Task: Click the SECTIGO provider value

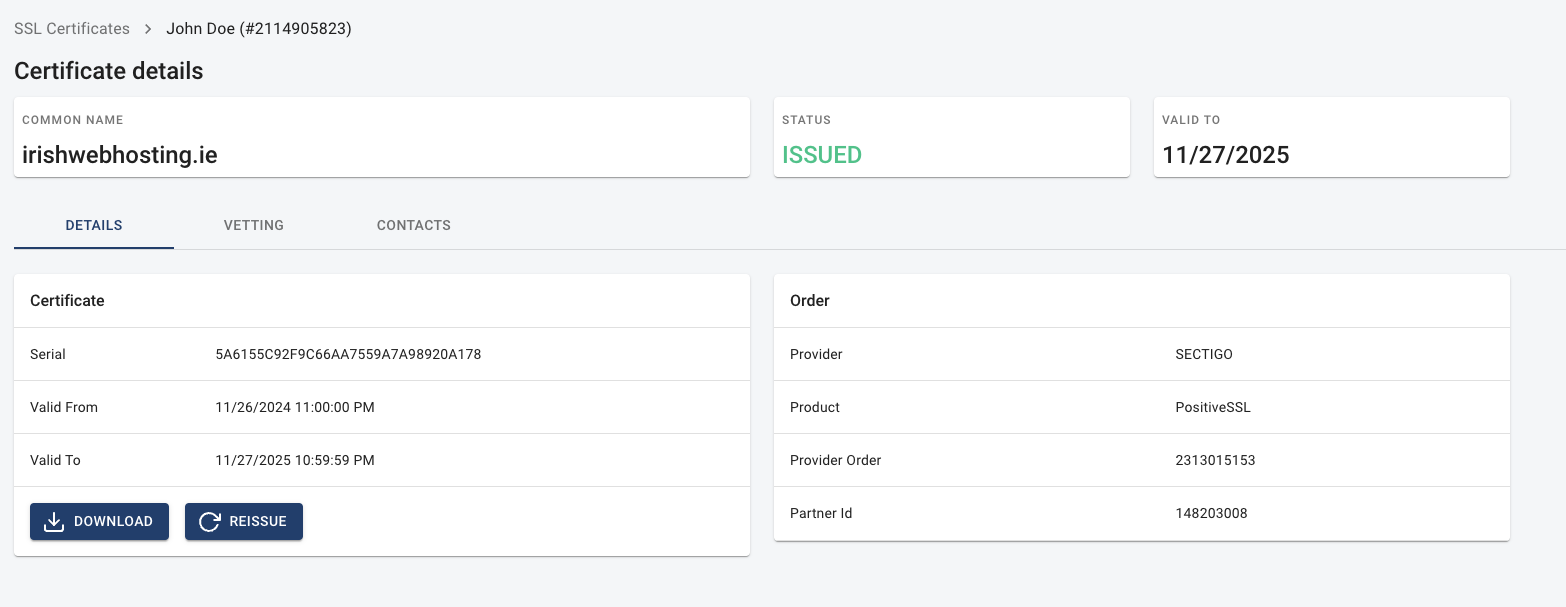Action: click(x=1211, y=354)
